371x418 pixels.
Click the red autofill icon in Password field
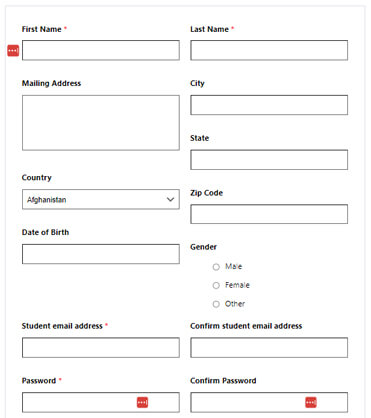142,402
